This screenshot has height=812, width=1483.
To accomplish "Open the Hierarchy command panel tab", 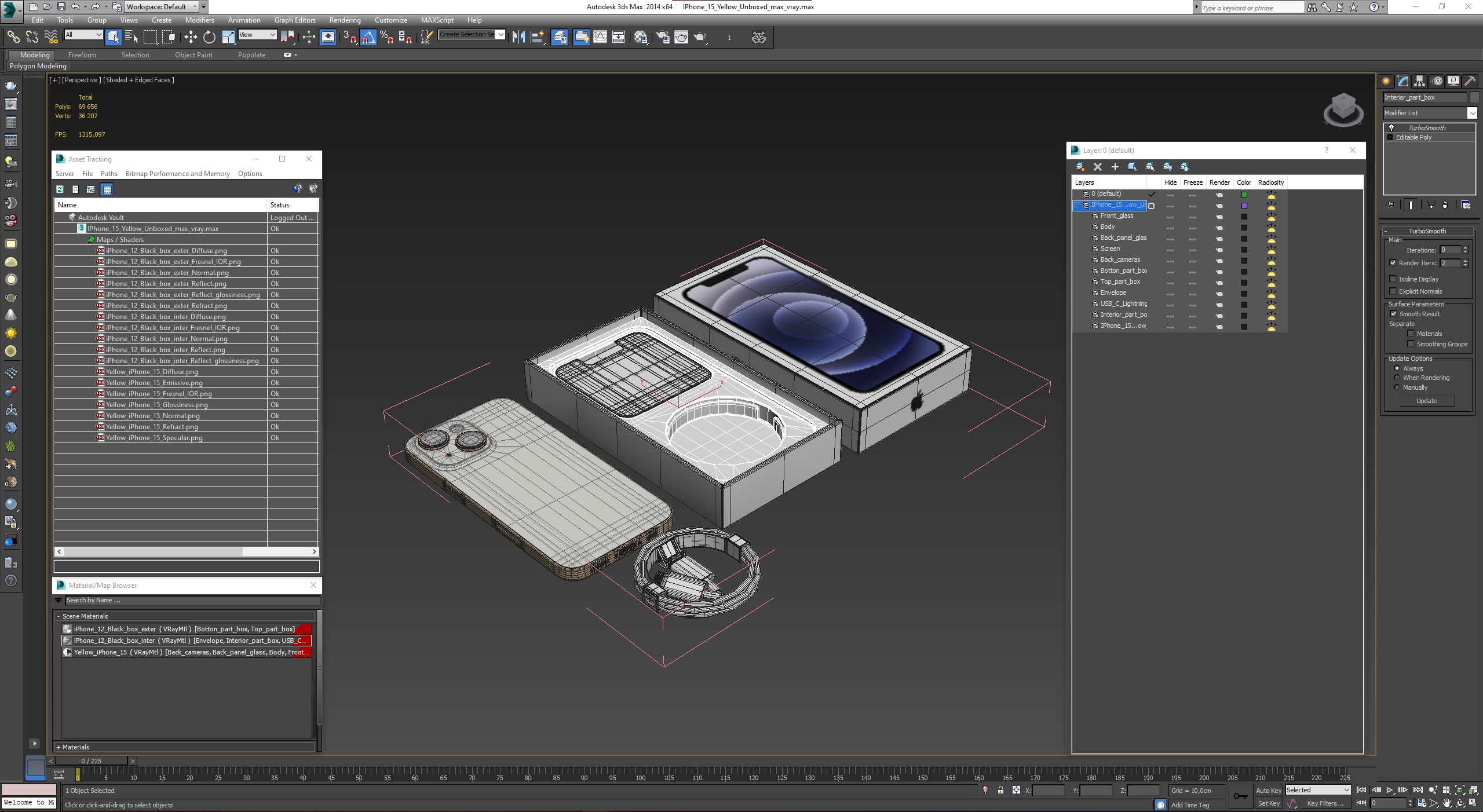I will [1419, 81].
